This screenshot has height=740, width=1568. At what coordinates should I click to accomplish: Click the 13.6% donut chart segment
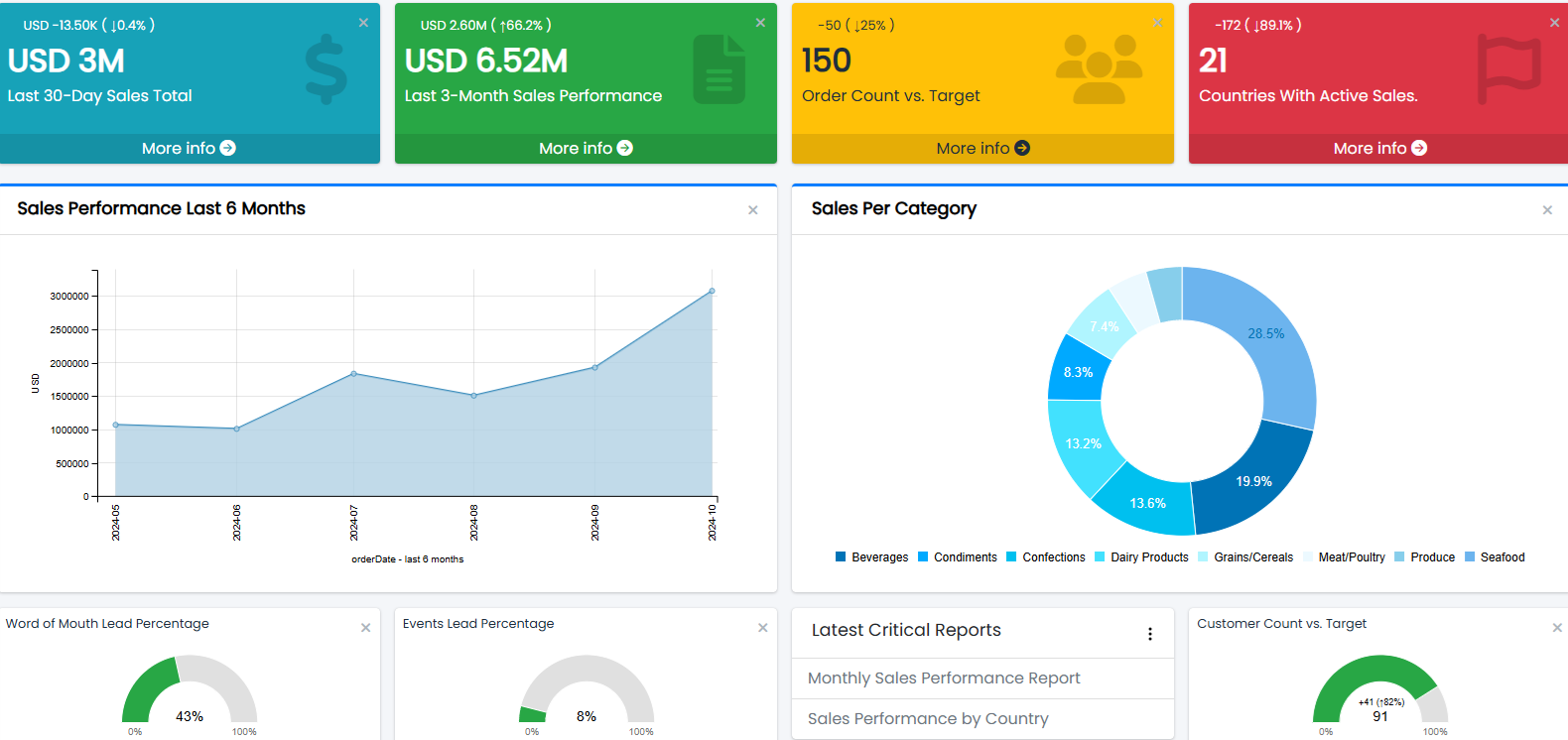1147,502
